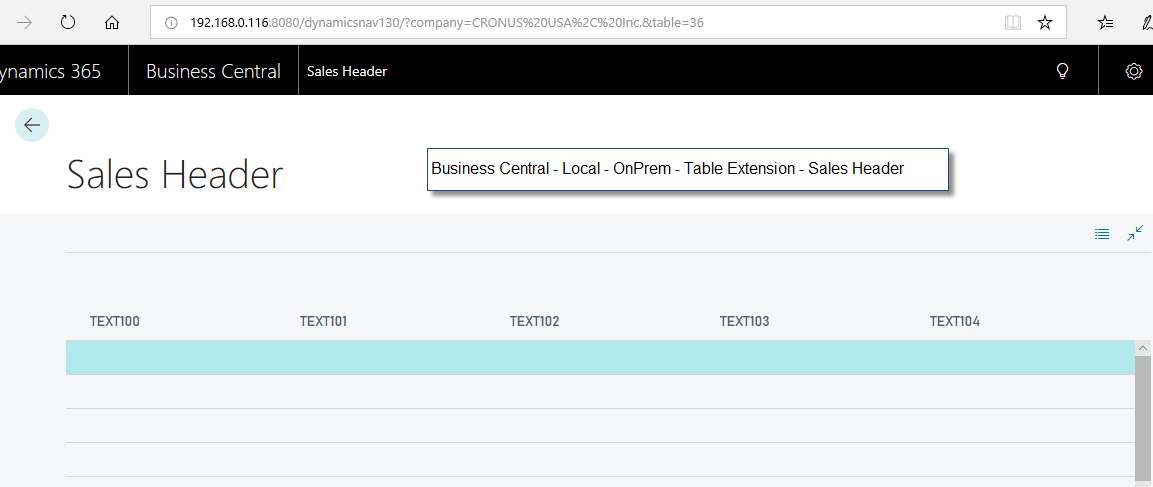Click the TEXT100 column header
Image resolution: width=1153 pixels, height=487 pixels.
pos(115,321)
